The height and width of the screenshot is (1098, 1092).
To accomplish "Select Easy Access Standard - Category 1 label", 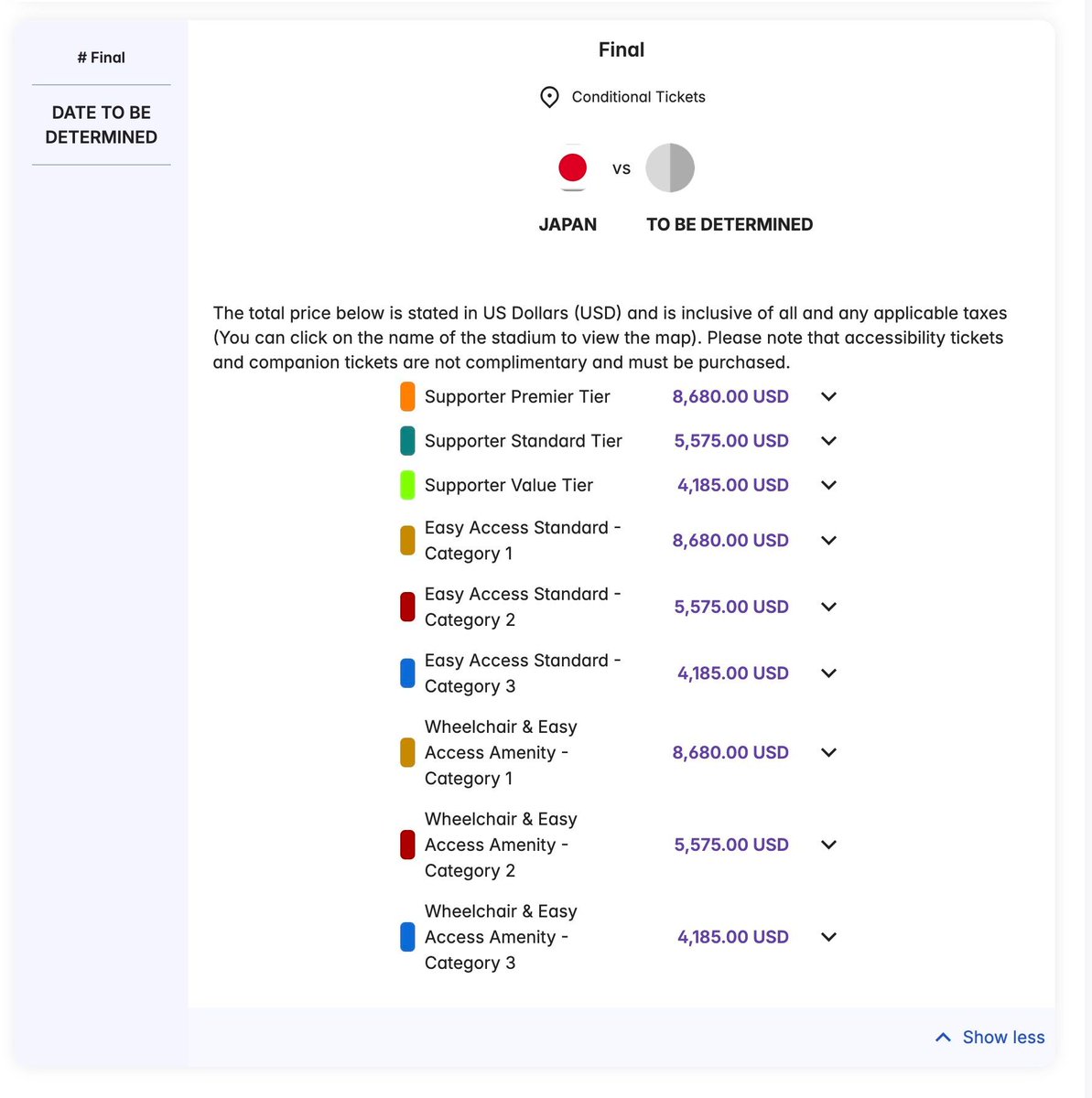I will [x=523, y=541].
